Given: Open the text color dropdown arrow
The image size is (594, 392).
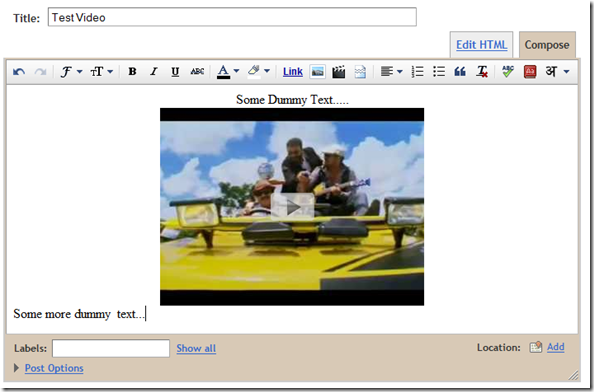Looking at the screenshot, I should tap(236, 71).
